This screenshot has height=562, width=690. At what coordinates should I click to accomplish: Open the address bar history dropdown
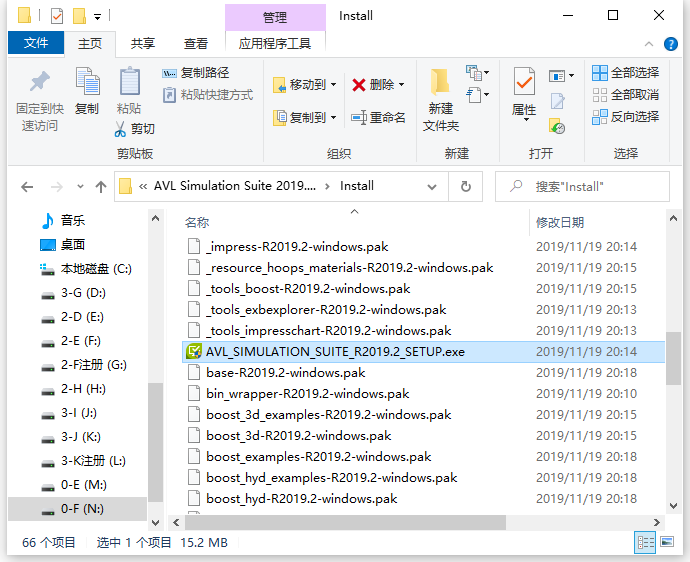(432, 187)
